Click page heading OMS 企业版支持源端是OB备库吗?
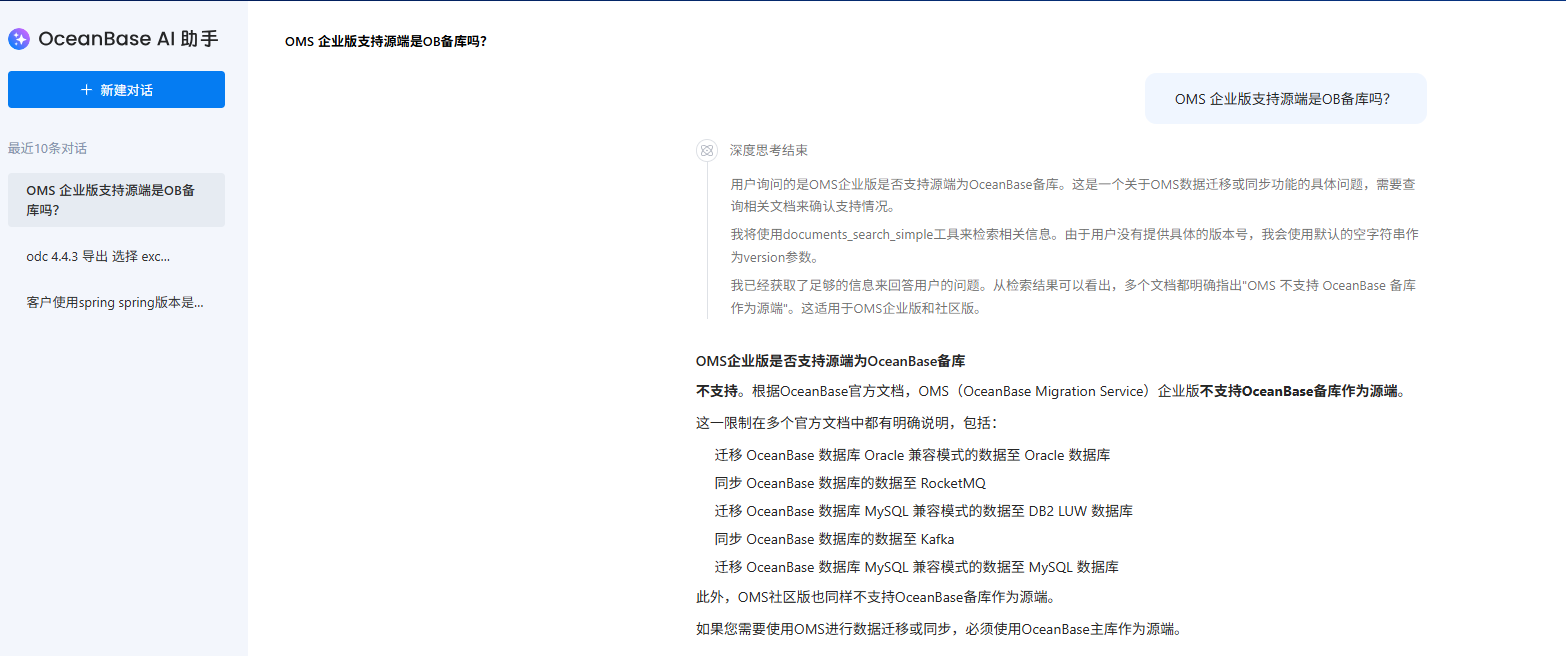This screenshot has width=1566, height=656. point(386,42)
